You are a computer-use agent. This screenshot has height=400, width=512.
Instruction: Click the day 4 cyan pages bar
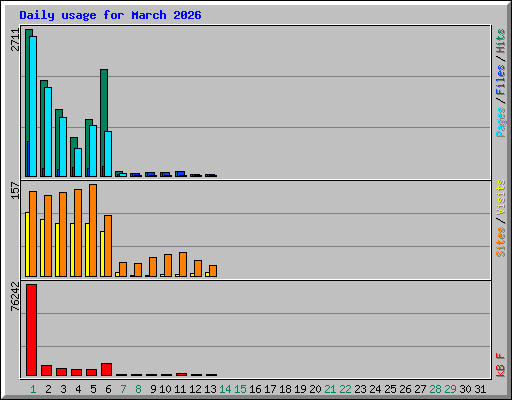point(78,162)
